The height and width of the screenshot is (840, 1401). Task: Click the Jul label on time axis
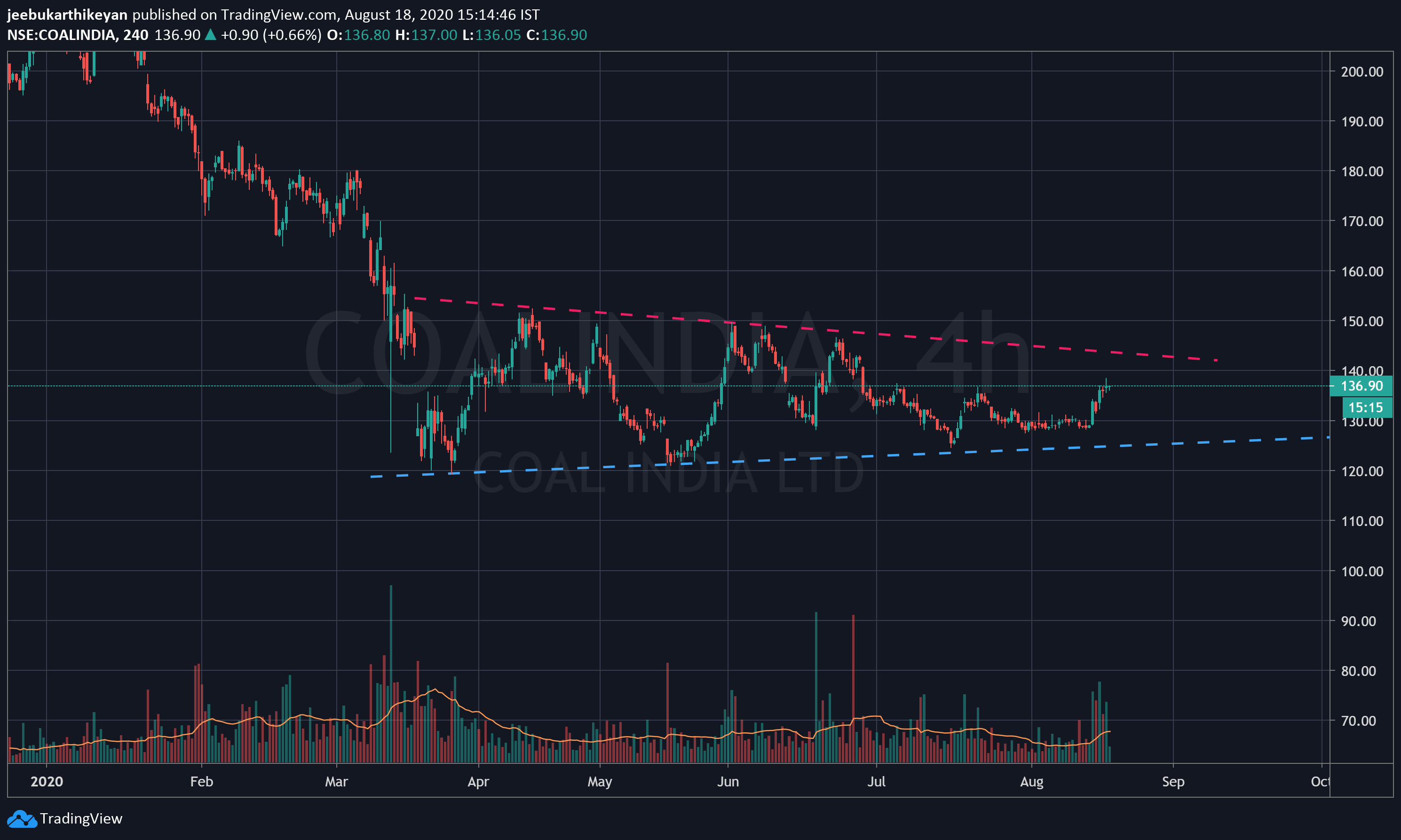coord(877,782)
